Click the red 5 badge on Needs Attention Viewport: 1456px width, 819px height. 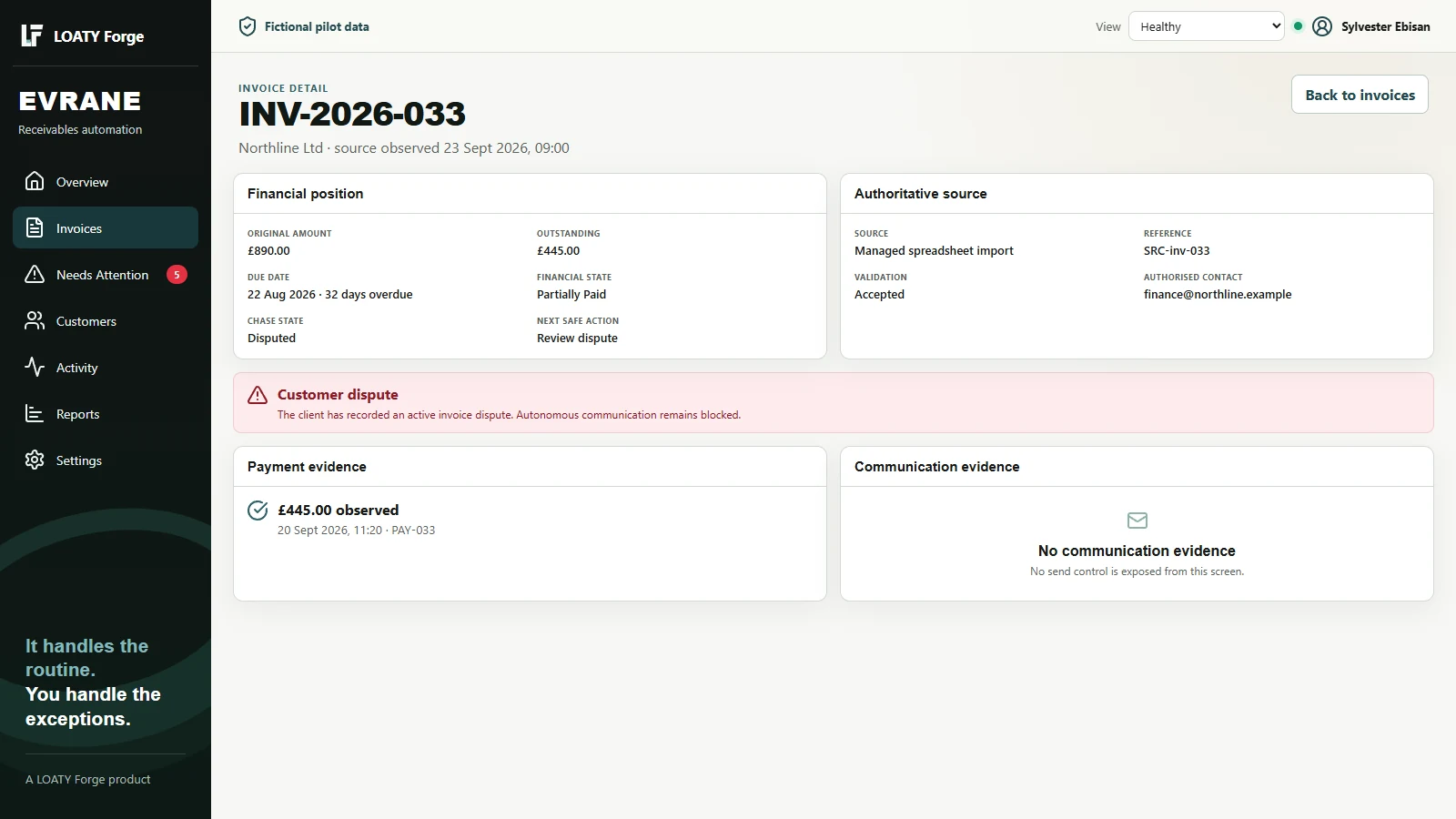[177, 274]
